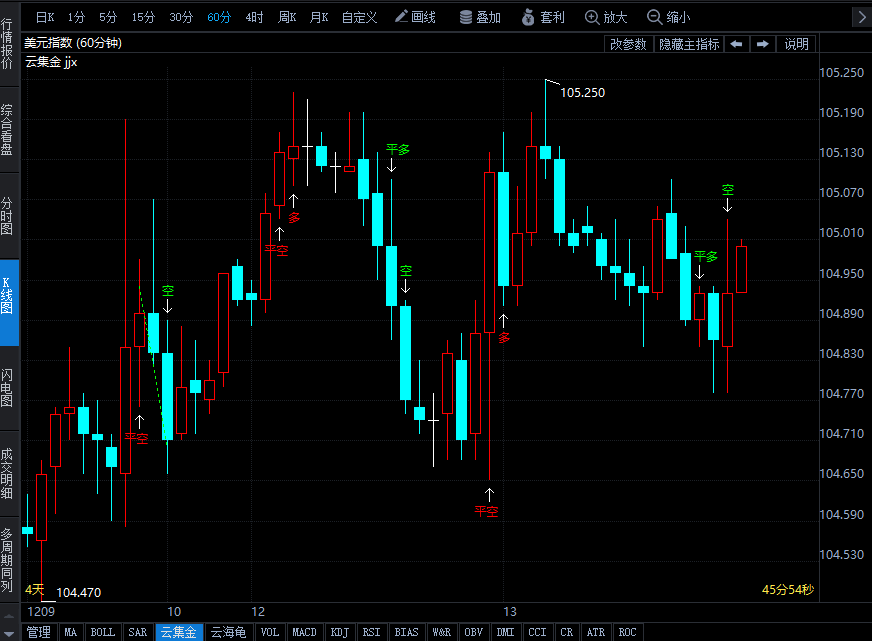Open 多周期同列 sidebar panel
Screen dimensions: 872x641
[7, 560]
